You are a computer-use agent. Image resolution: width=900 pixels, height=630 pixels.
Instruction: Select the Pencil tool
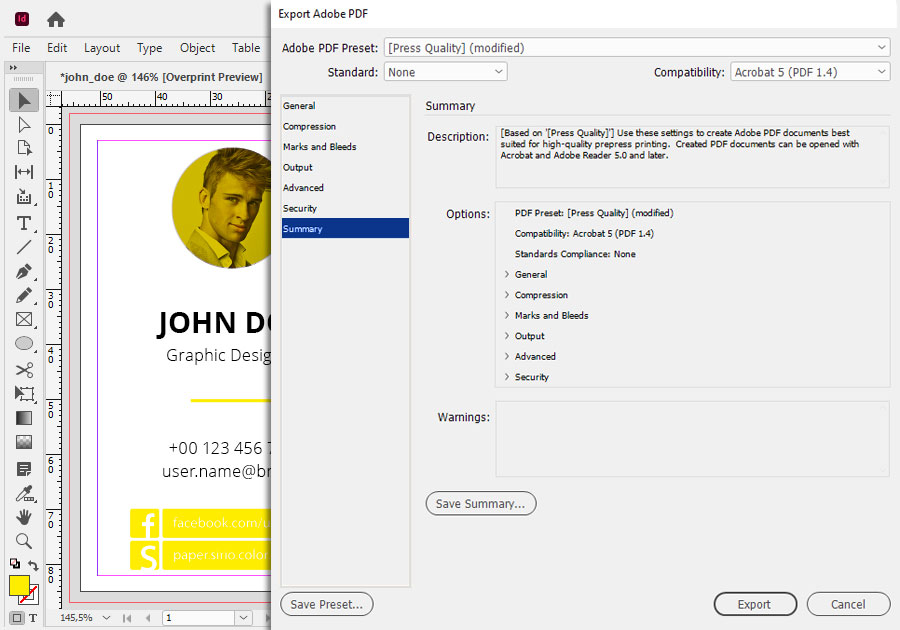point(24,295)
